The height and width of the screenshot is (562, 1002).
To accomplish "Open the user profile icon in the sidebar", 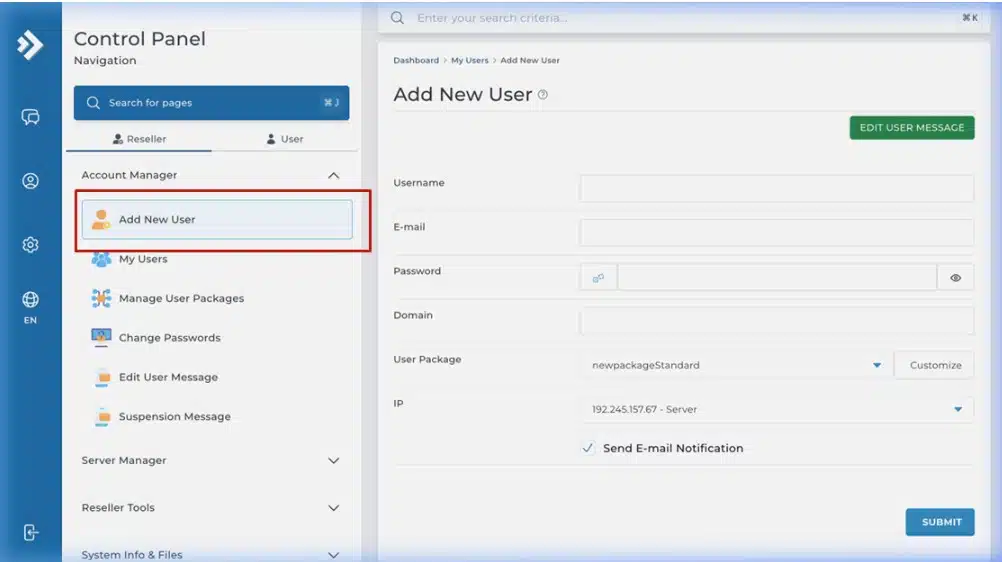I will click(x=30, y=181).
